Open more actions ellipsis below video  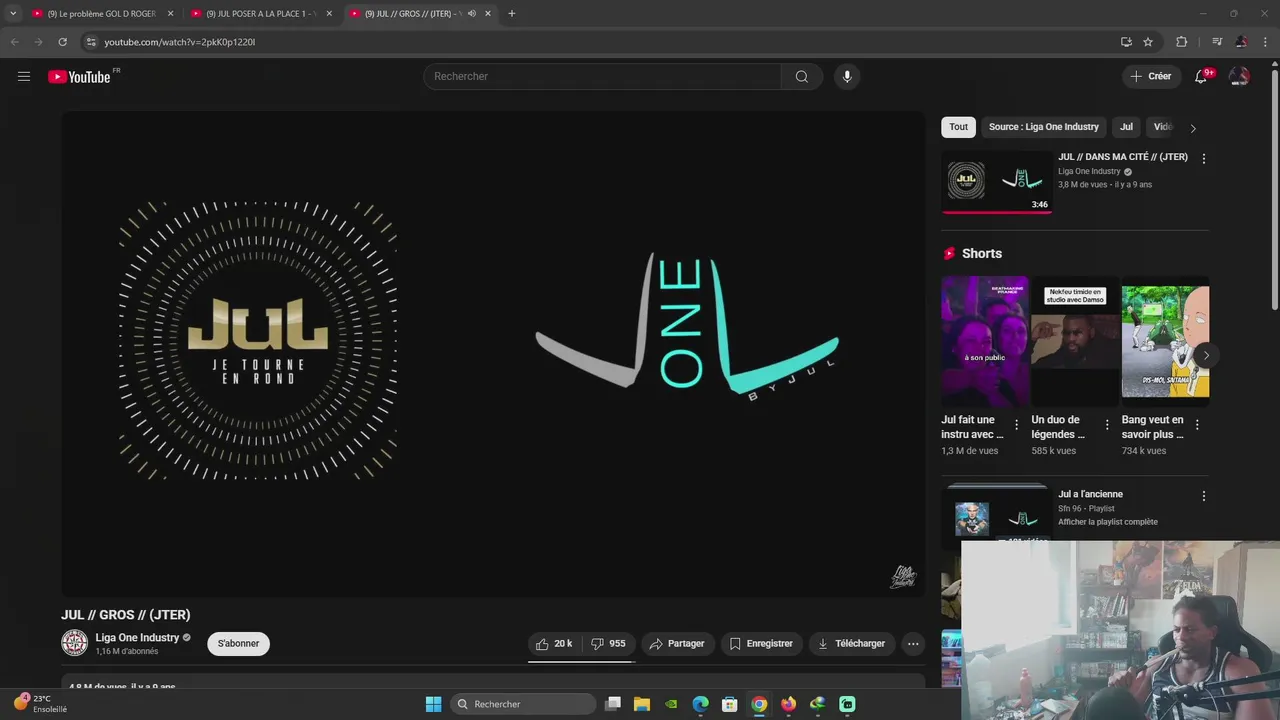pos(913,644)
